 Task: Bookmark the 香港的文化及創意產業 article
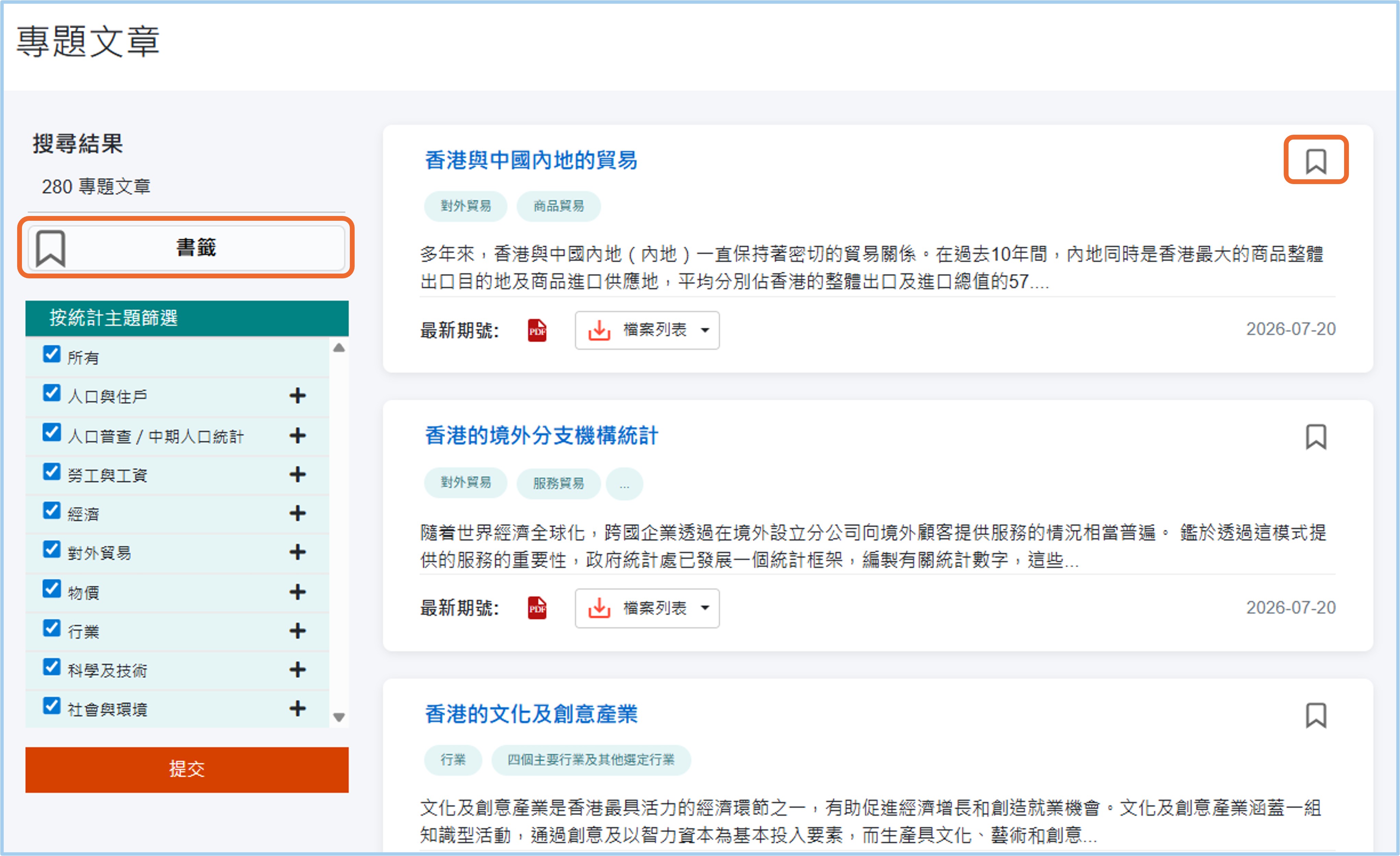(x=1315, y=715)
